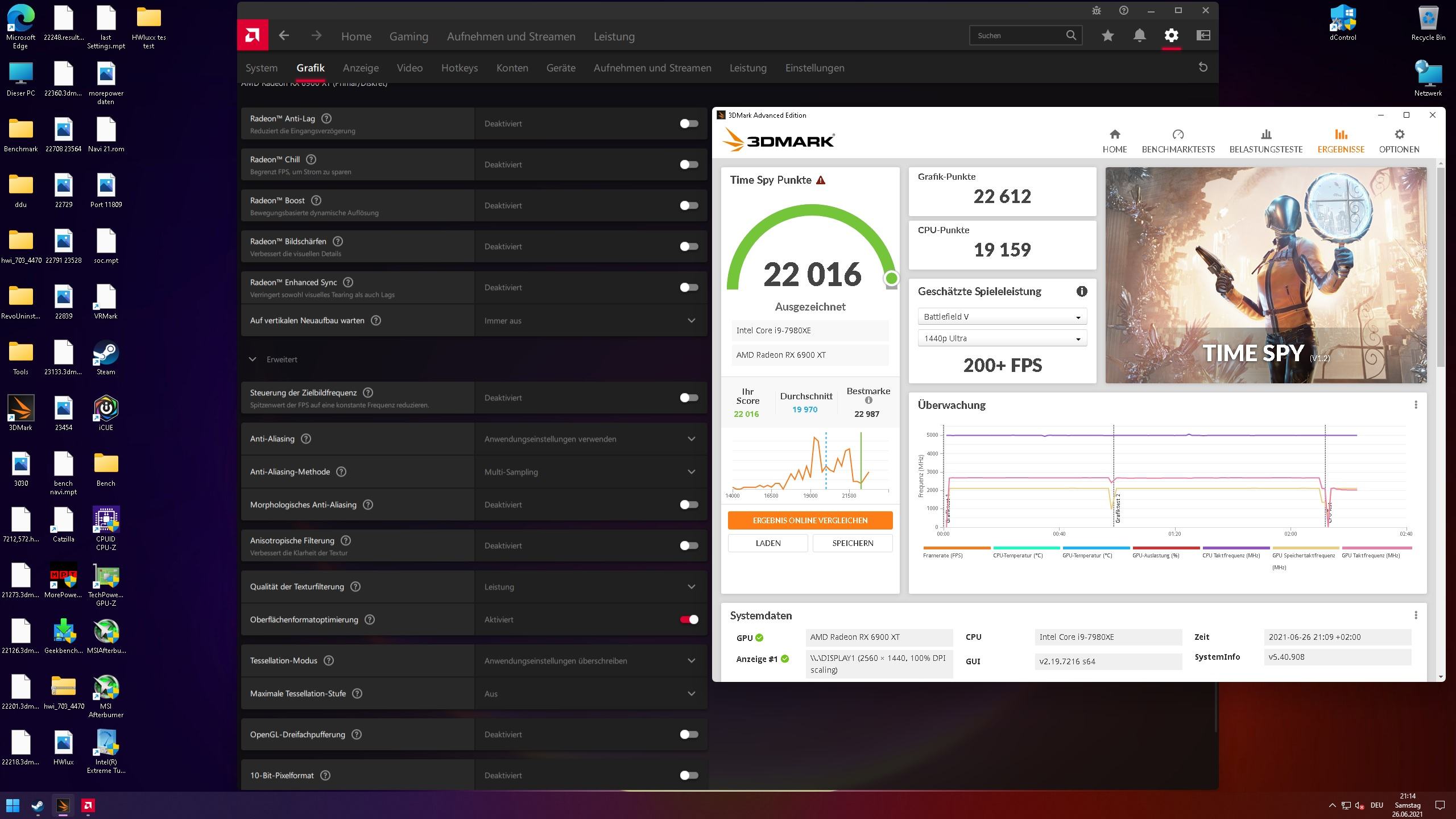Open 3DMark HOME icon
The image size is (1456, 819).
1115,135
